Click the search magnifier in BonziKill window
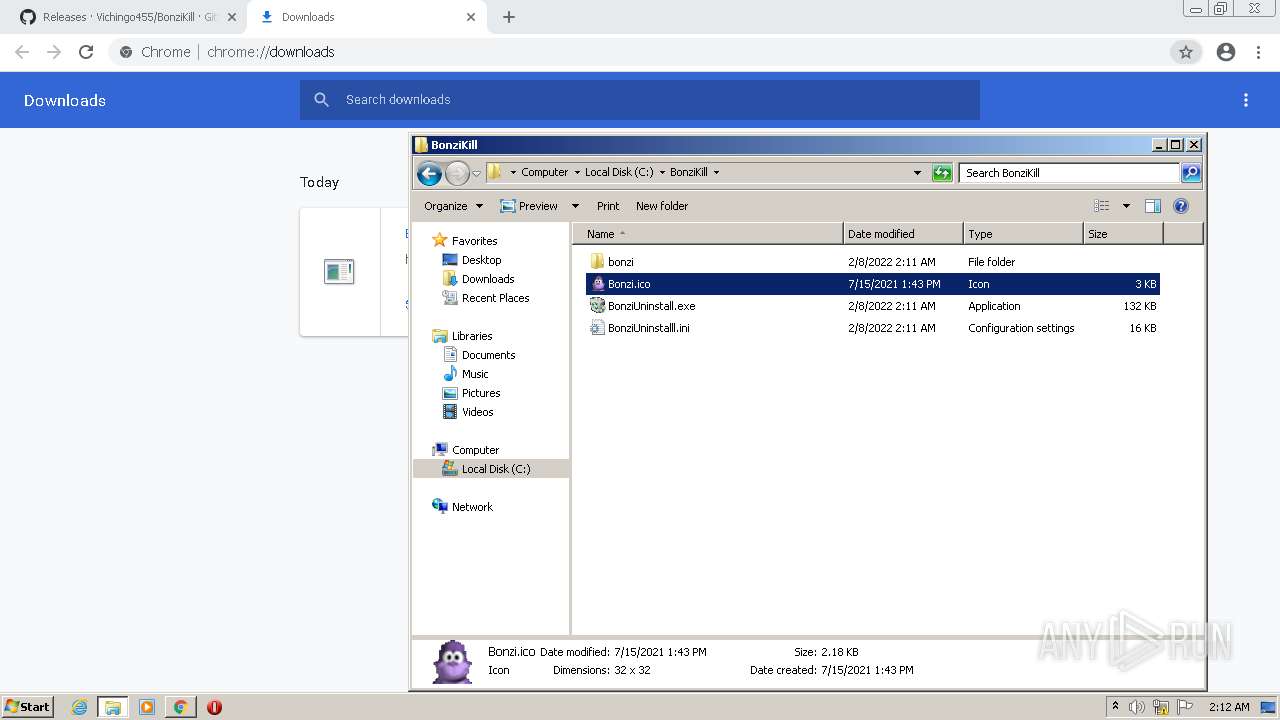Screen dimensions: 1280x720 click(x=1191, y=173)
